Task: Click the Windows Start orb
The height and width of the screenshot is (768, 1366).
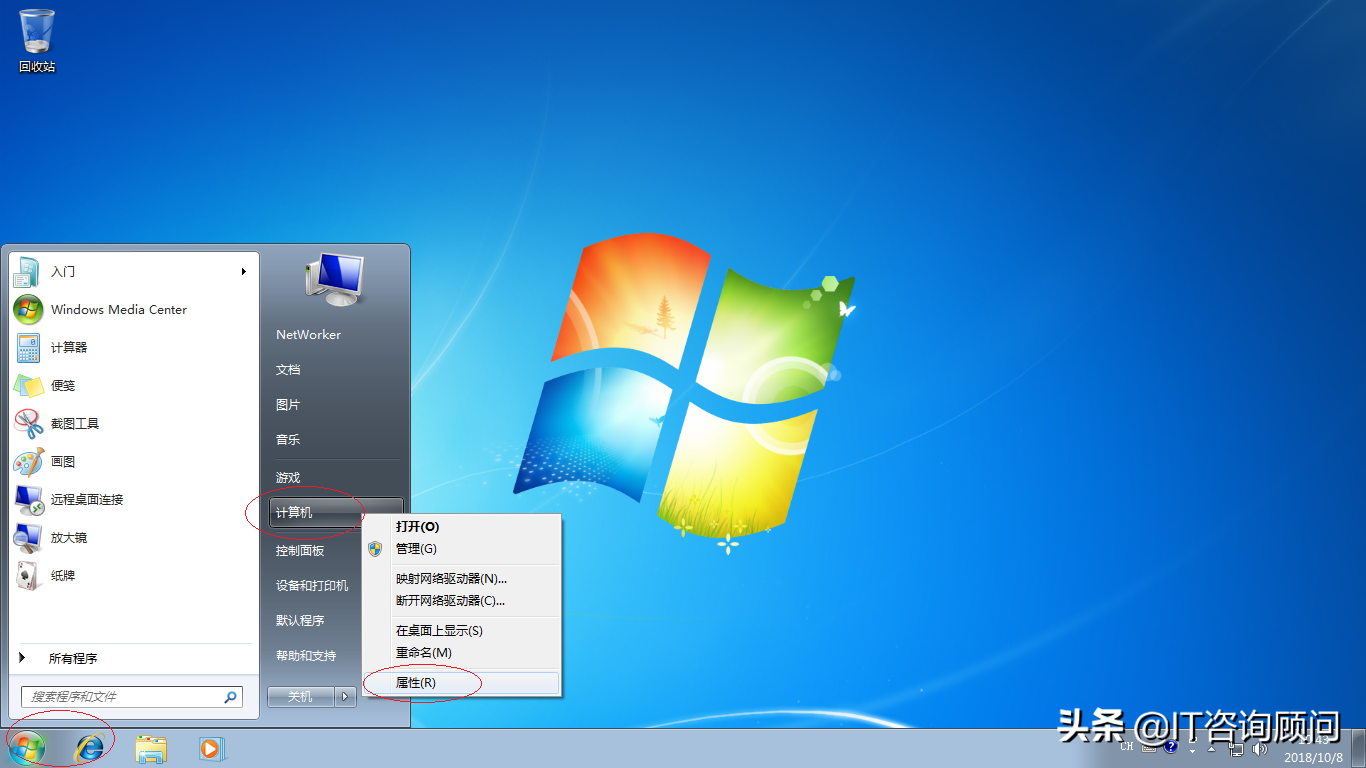Action: tap(26, 748)
